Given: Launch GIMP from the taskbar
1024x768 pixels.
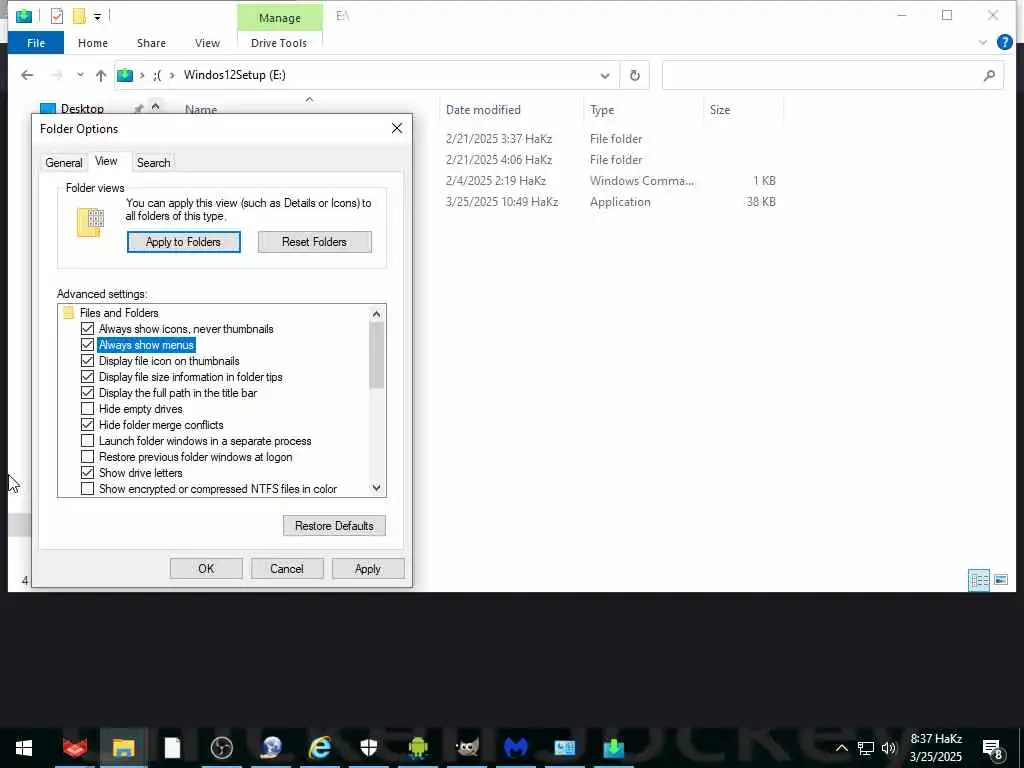Looking at the screenshot, I should tap(467, 748).
